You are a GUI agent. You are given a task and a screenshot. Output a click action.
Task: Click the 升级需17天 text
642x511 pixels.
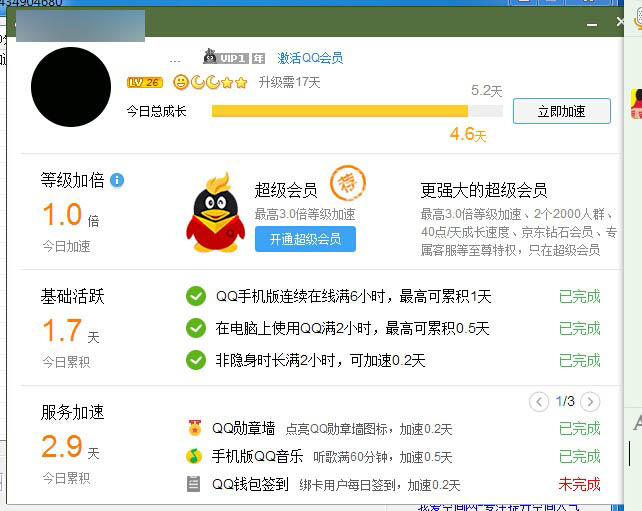289,82
